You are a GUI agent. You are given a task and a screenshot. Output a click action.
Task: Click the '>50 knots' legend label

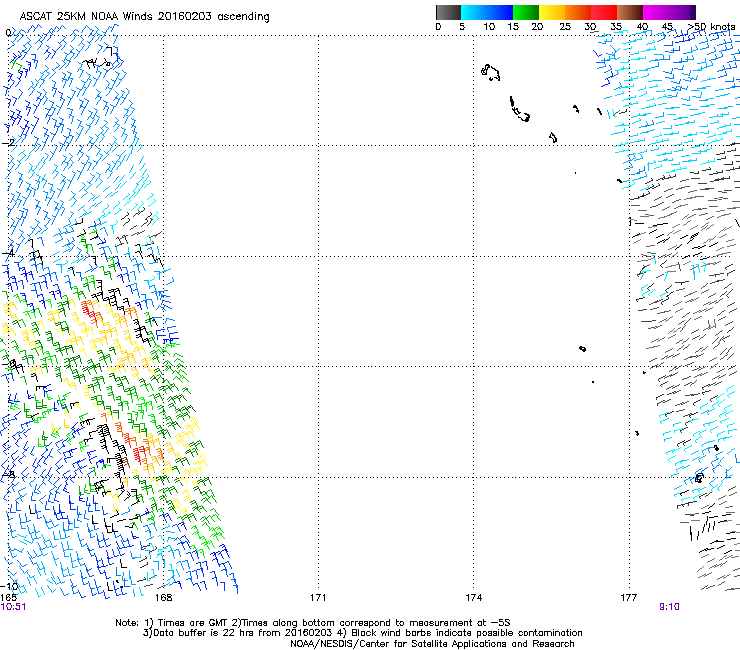711,27
